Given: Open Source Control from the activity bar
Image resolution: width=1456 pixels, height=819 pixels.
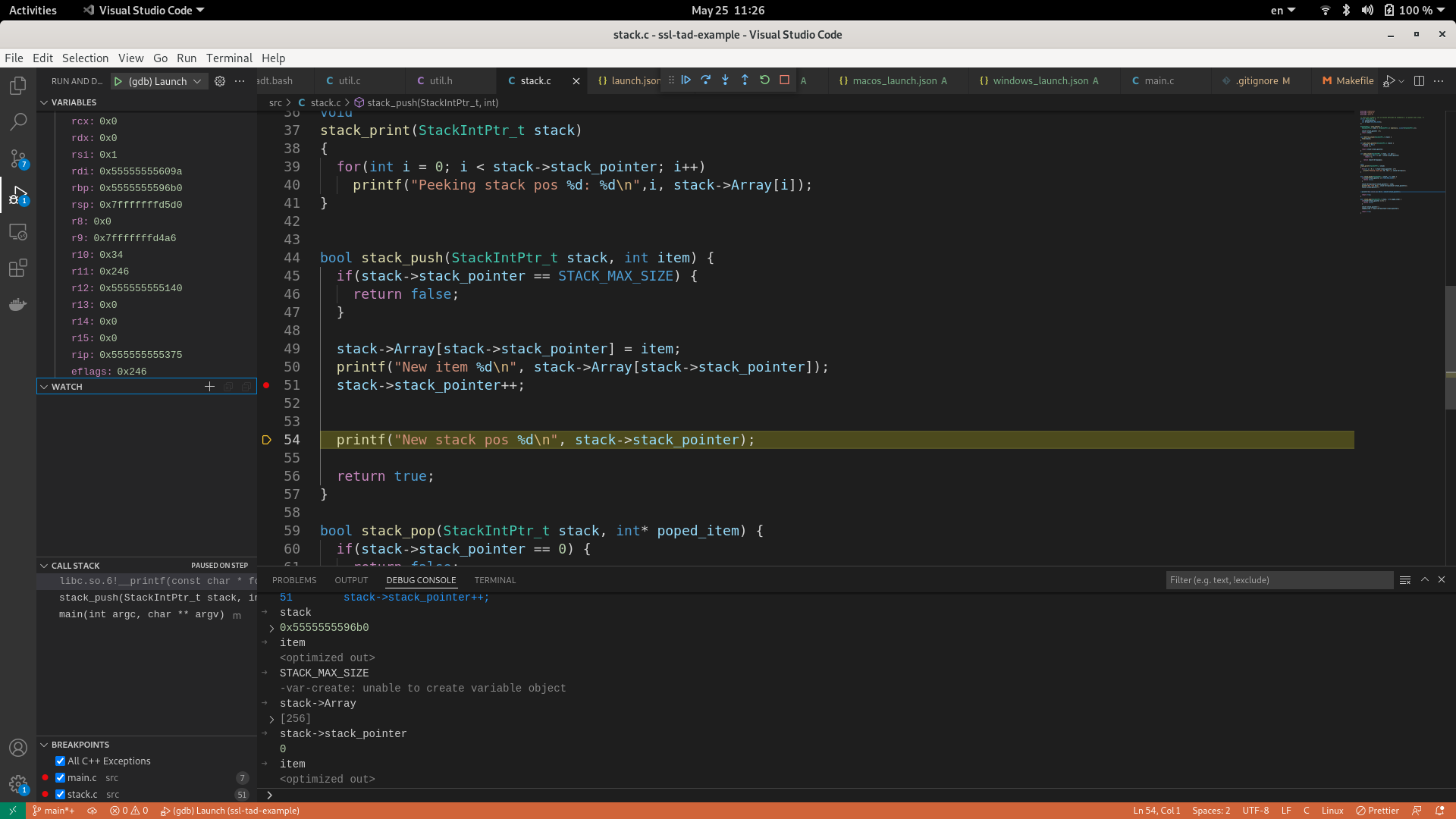Looking at the screenshot, I should (x=17, y=158).
